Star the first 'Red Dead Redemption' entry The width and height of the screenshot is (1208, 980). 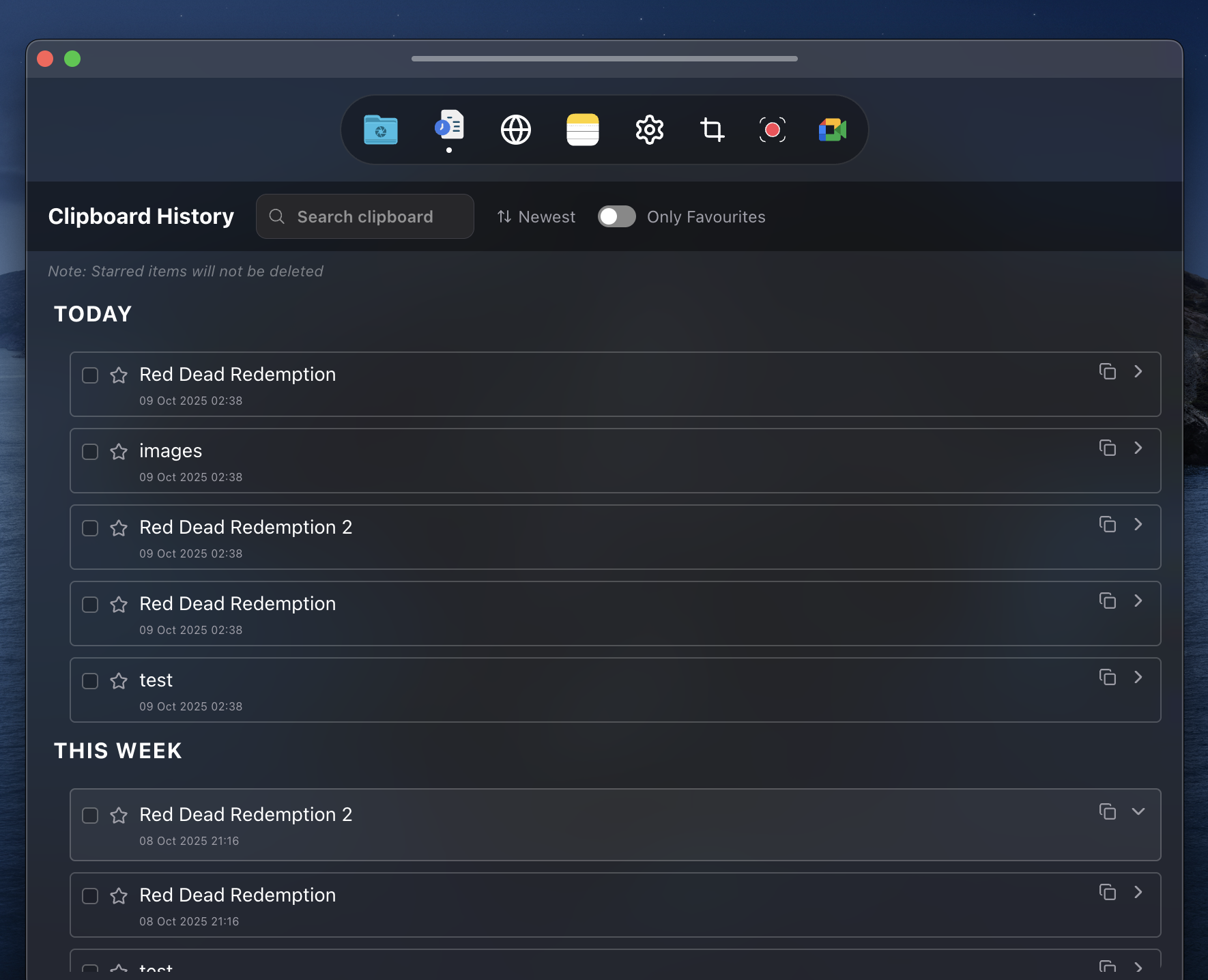pos(119,375)
